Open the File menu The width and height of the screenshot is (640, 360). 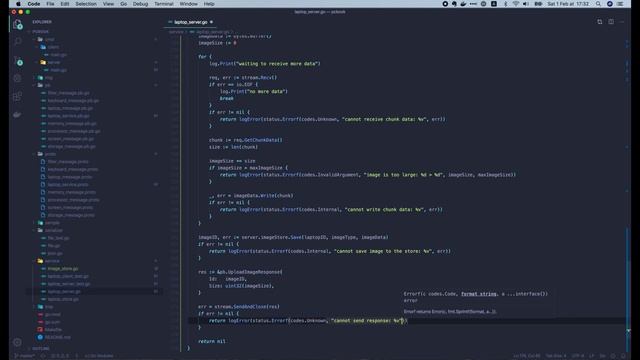[x=50, y=4]
